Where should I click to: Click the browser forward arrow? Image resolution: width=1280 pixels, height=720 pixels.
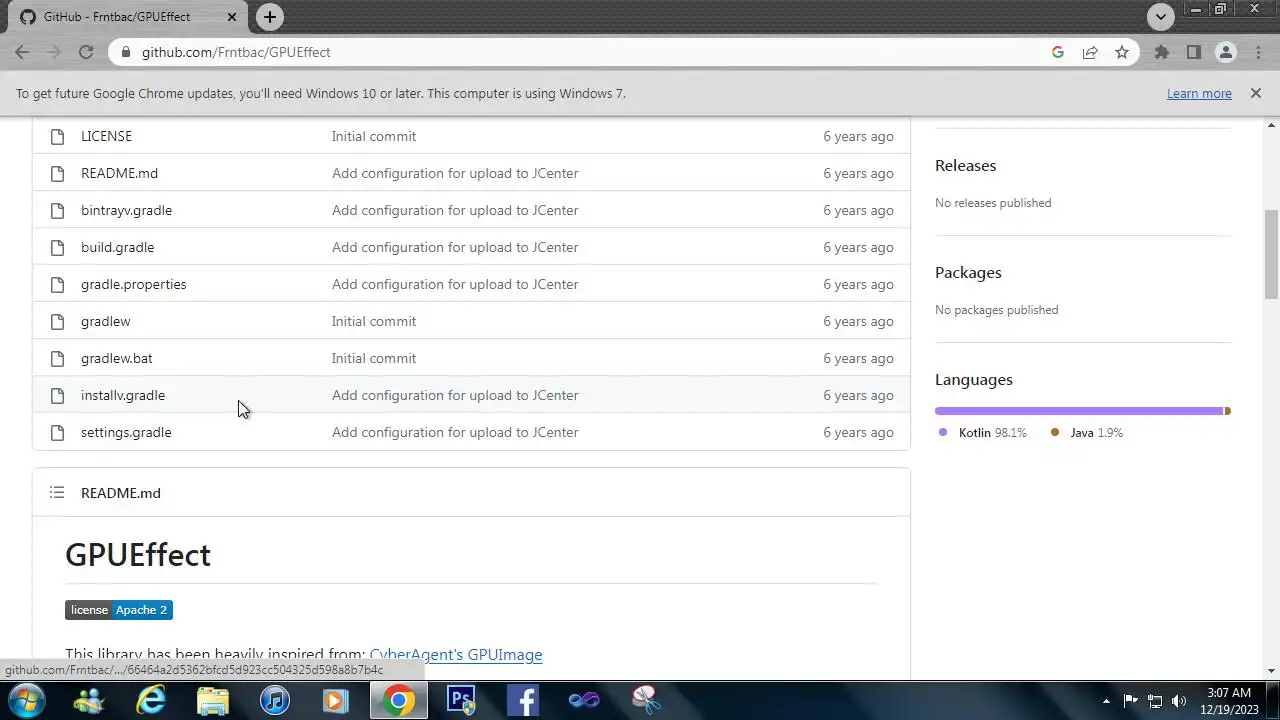54,52
